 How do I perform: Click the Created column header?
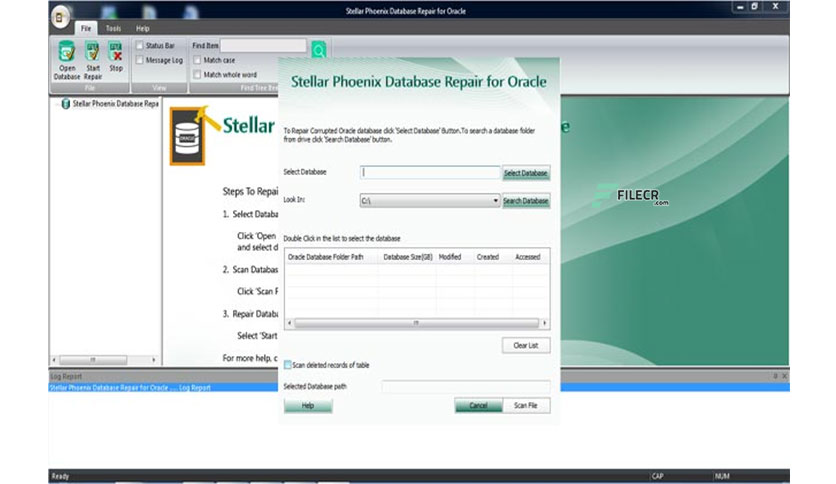pyautogui.click(x=493, y=257)
